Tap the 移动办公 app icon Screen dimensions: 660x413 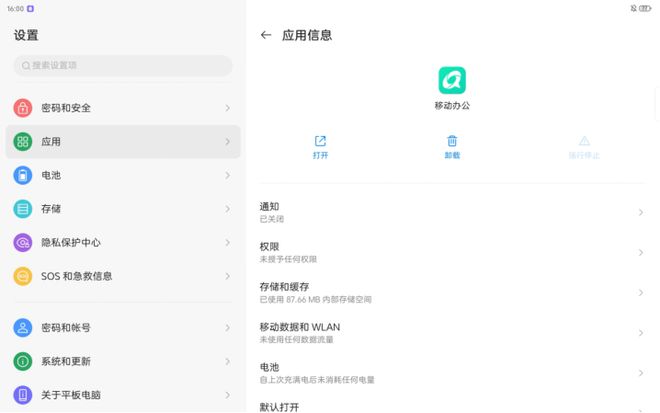click(452, 80)
